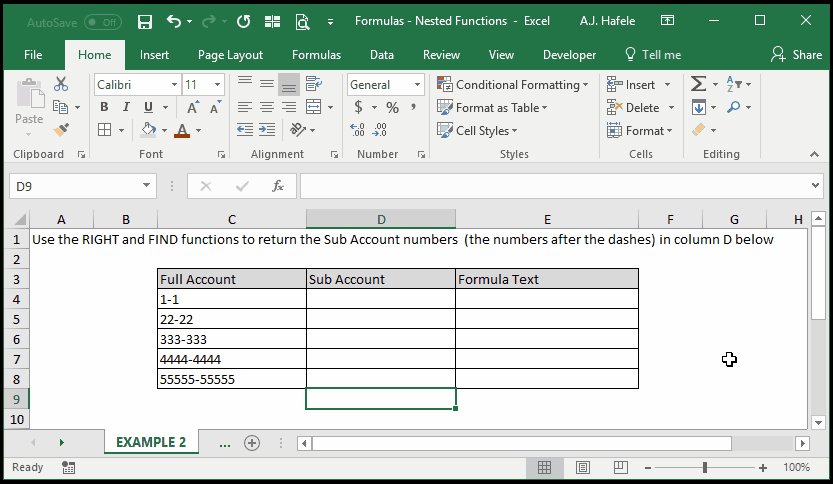This screenshot has width=833, height=484.
Task: Toggle AutoSave switch
Action: coord(103,22)
